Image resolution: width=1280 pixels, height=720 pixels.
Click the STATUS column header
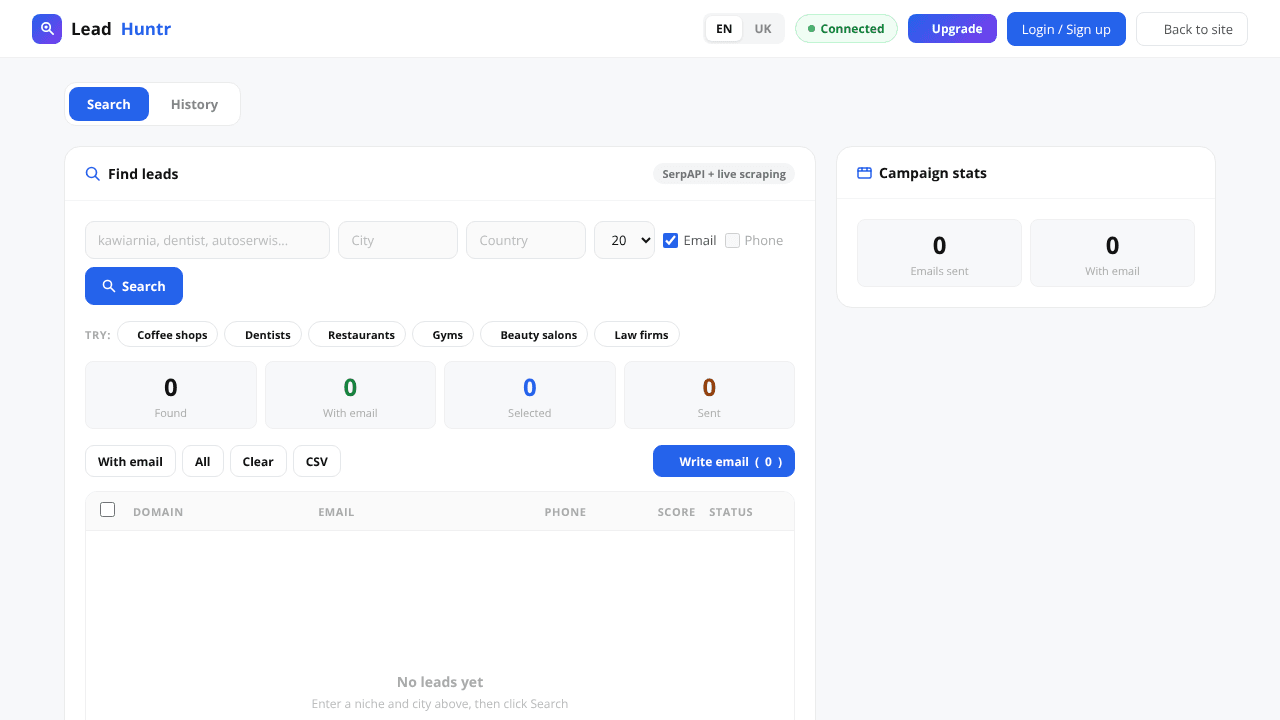tap(731, 512)
